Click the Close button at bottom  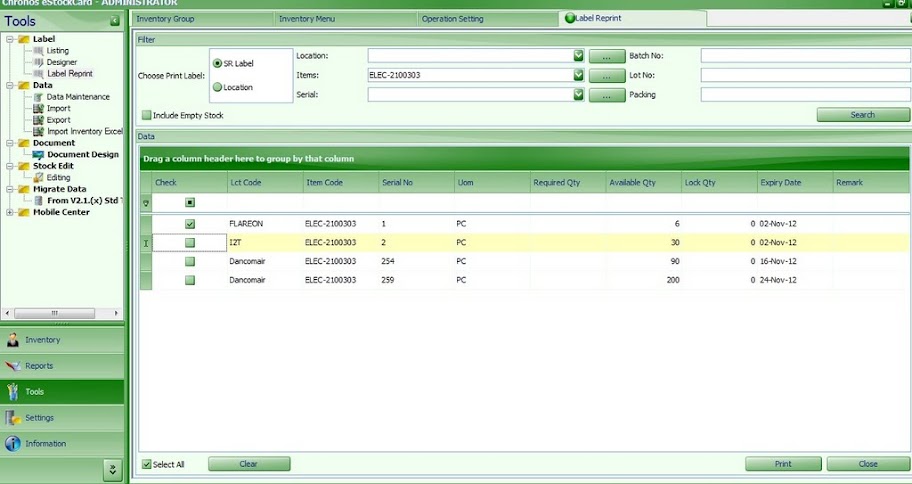pyautogui.click(x=868, y=464)
